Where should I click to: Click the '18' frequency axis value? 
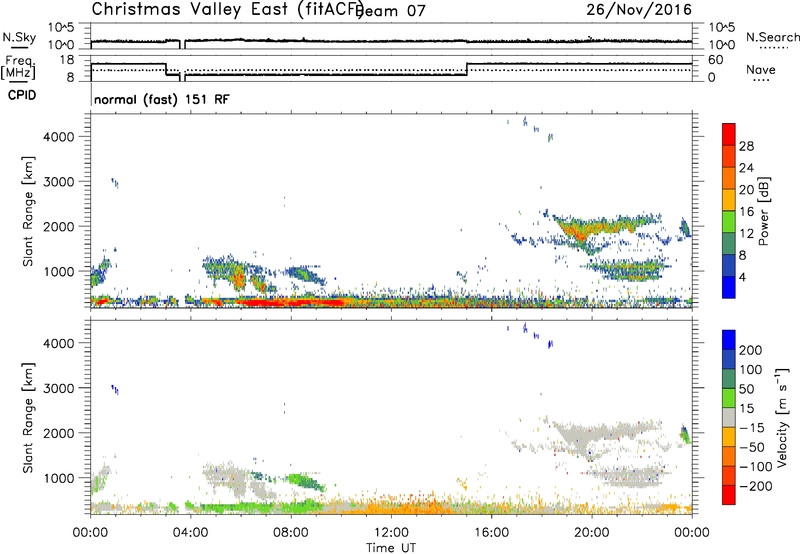[x=67, y=60]
